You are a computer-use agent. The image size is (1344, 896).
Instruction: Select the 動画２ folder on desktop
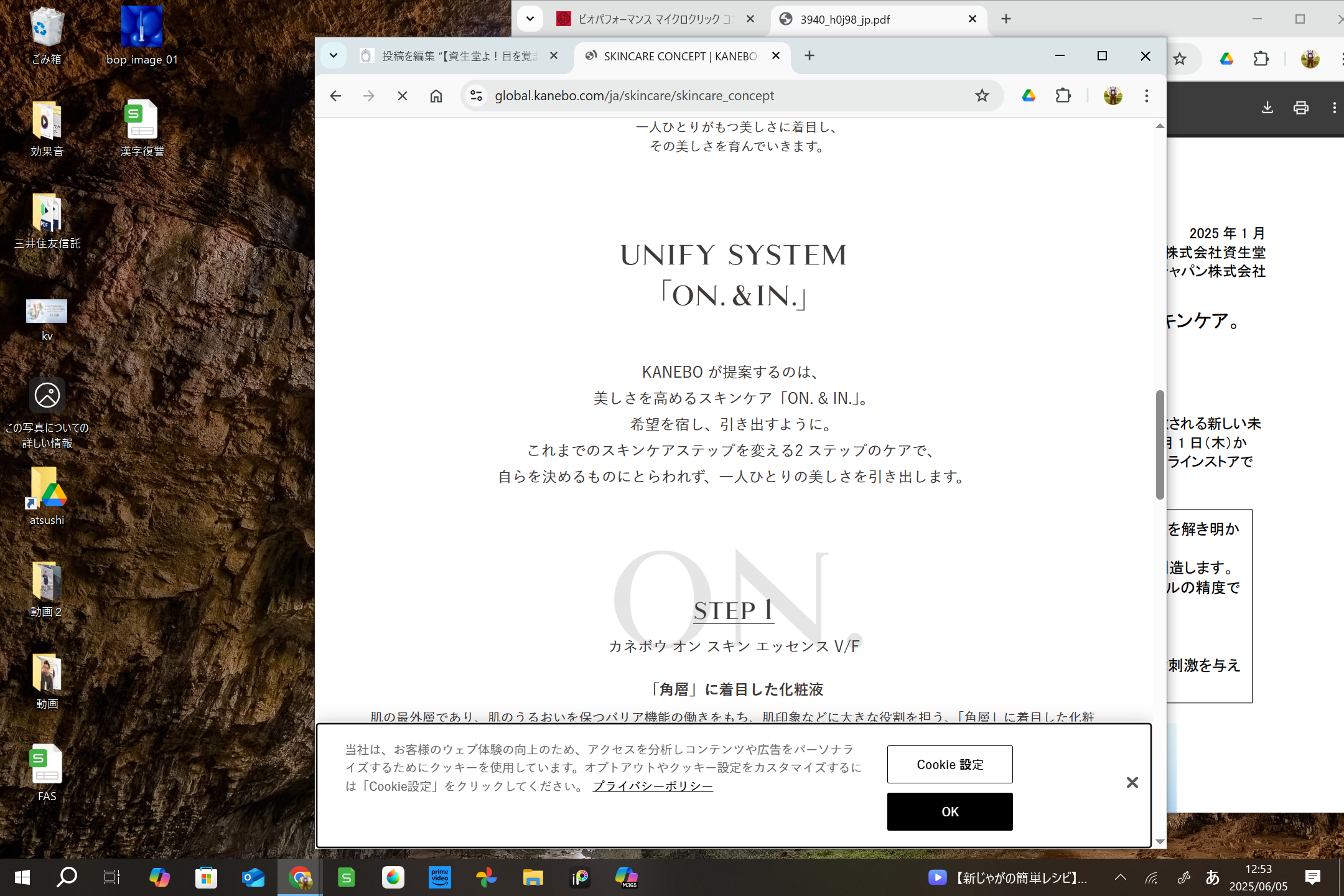[x=47, y=589]
